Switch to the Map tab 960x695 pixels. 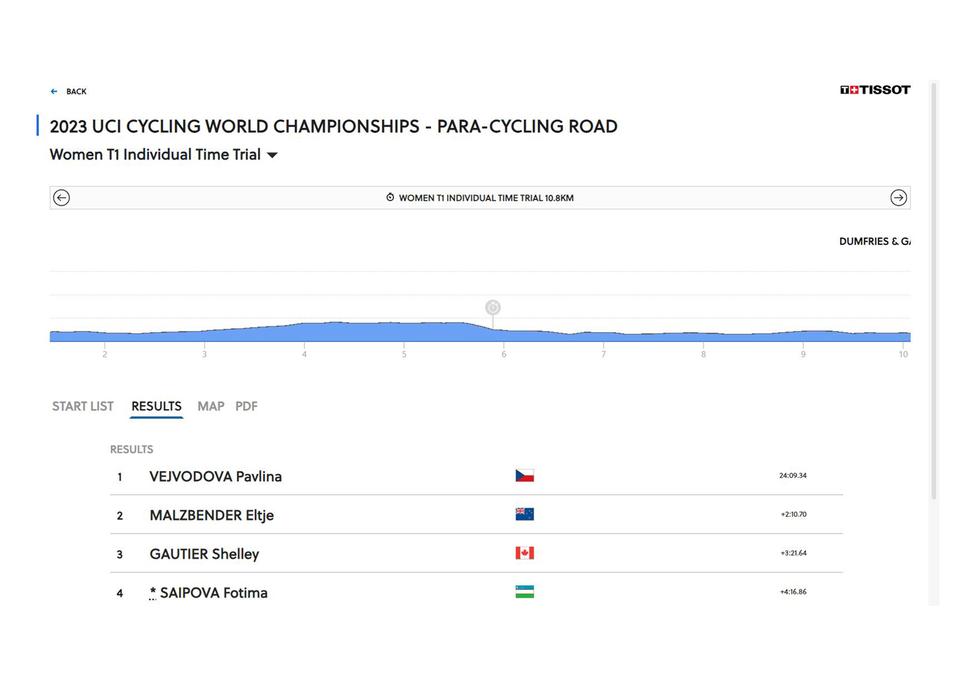(x=211, y=406)
